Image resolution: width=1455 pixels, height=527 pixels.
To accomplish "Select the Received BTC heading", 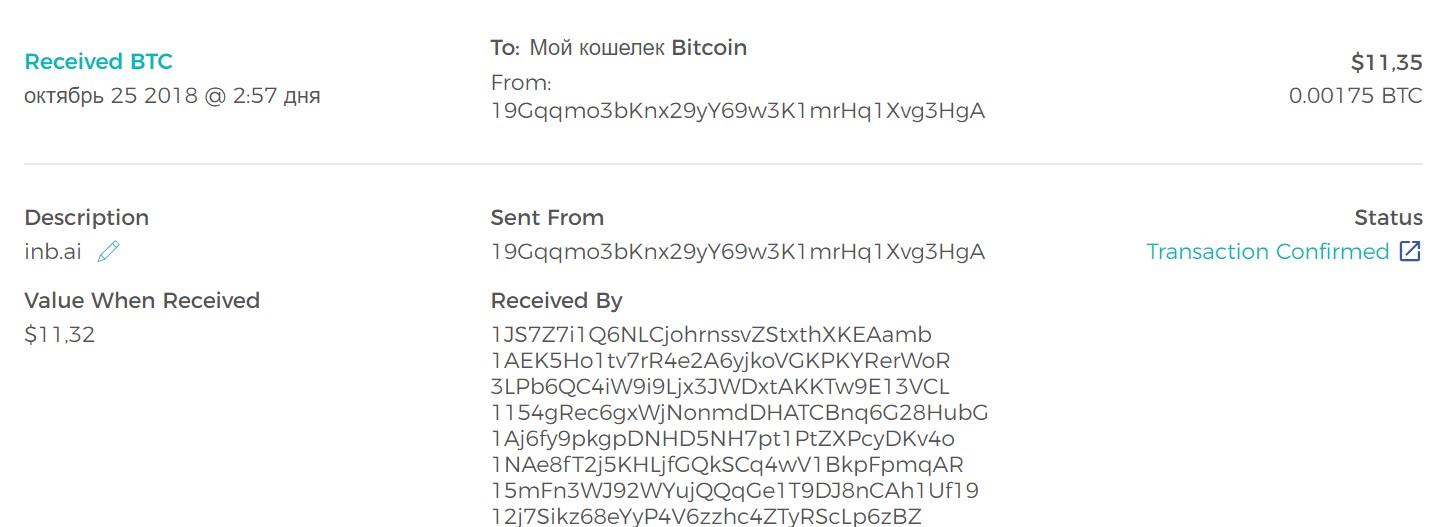I will [x=98, y=62].
